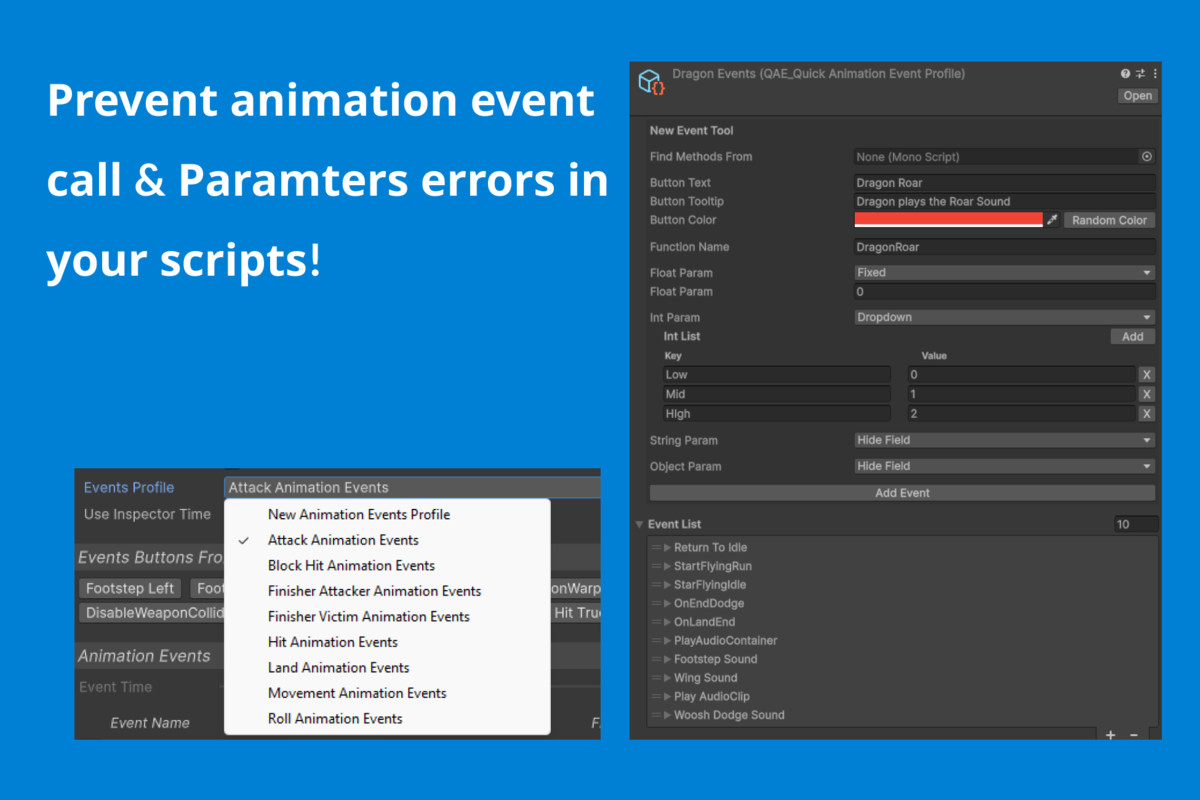Click the Function Name field containing DragonRoar

pyautogui.click(x=1002, y=246)
